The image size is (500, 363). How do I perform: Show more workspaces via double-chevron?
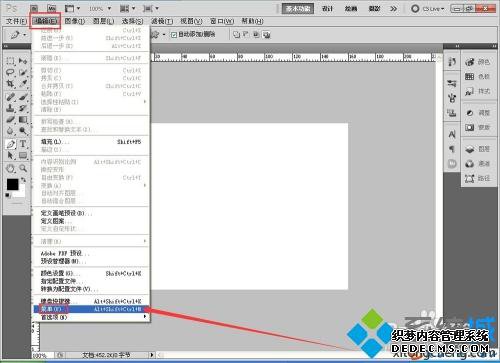coord(394,9)
